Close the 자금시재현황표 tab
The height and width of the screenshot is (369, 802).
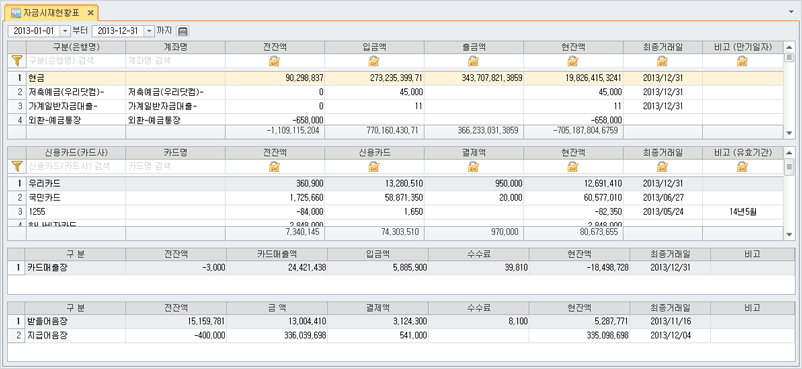click(x=91, y=13)
